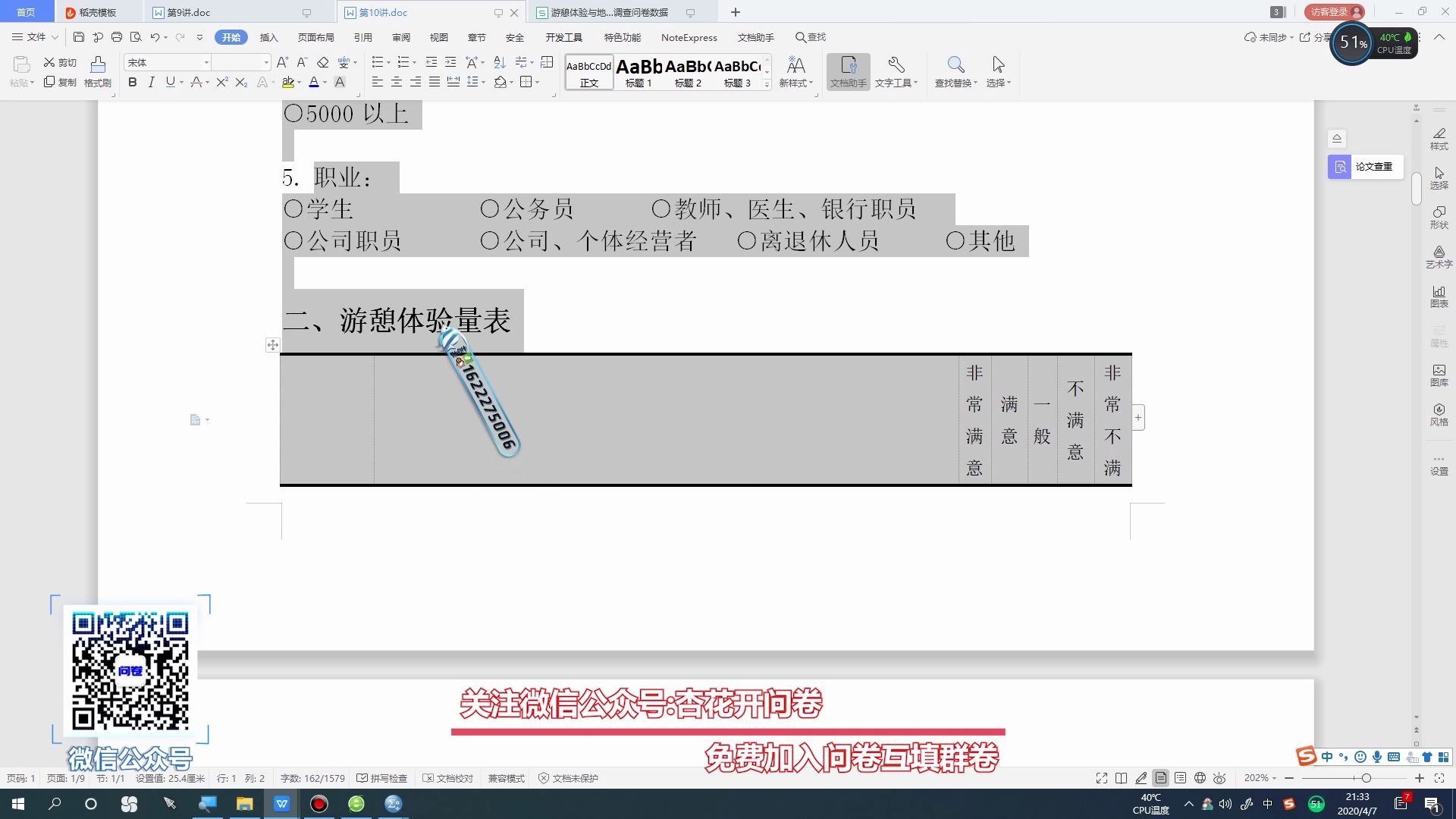Viewport: 1456px width, 819px height.
Task: Click the Save icon in quick access bar
Action: pyautogui.click(x=79, y=37)
